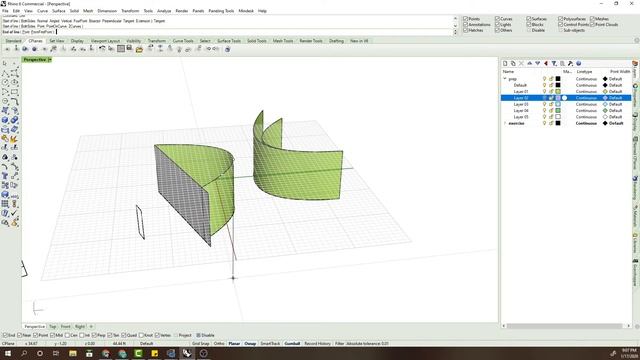Expand the bold bottom layer group

click(x=505, y=123)
